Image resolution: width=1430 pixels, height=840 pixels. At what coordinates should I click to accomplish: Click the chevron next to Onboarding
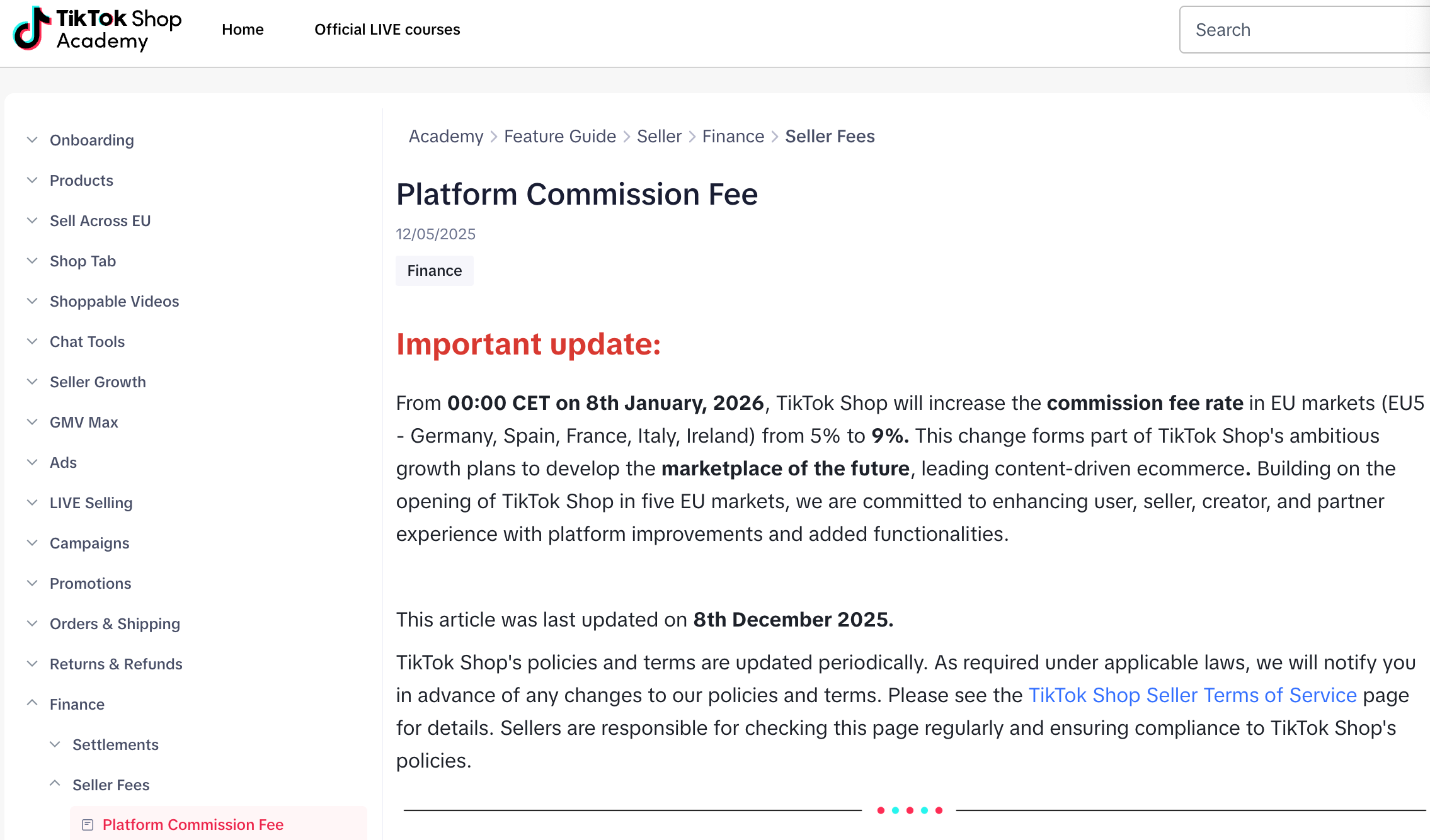(32, 140)
